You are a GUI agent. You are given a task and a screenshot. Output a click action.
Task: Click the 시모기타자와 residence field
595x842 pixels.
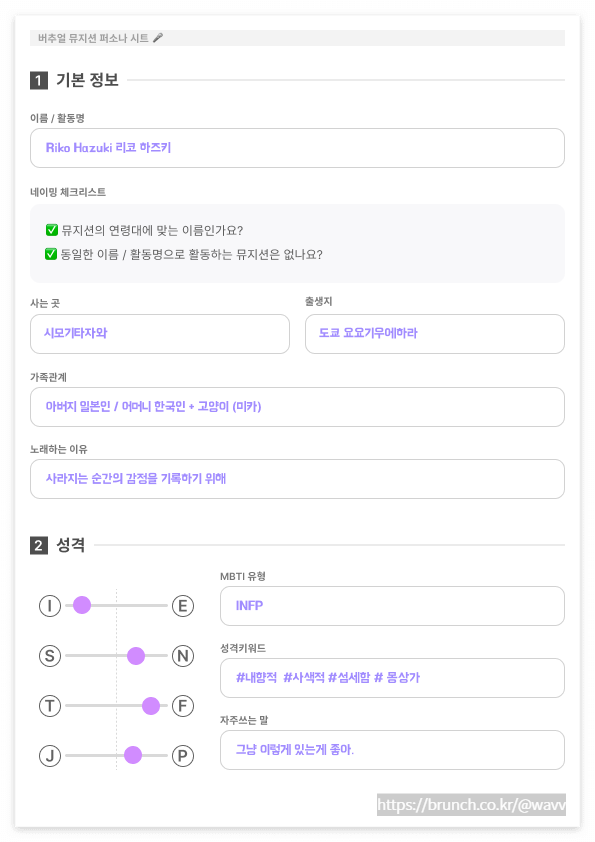[x=159, y=333]
